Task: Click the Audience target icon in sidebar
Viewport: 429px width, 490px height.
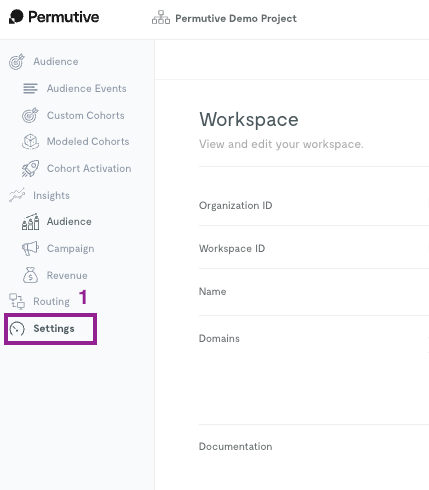Action: point(17,62)
